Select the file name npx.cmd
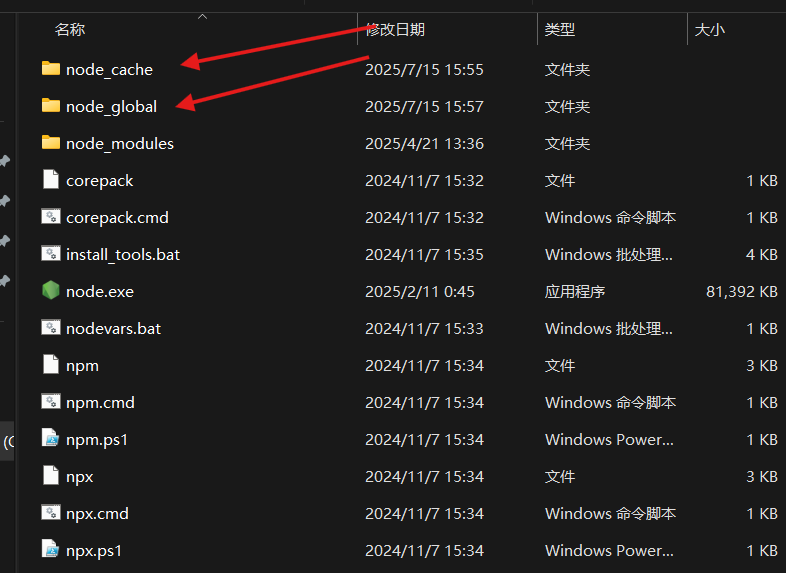Viewport: 786px width, 573px height. coord(97,513)
